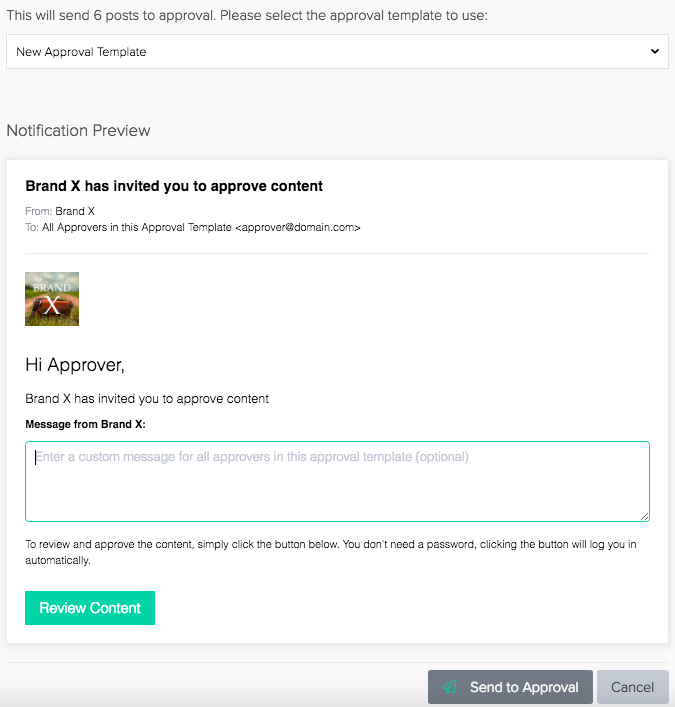The width and height of the screenshot is (675, 707).
Task: Open the approval template selector
Action: pyautogui.click(x=337, y=51)
